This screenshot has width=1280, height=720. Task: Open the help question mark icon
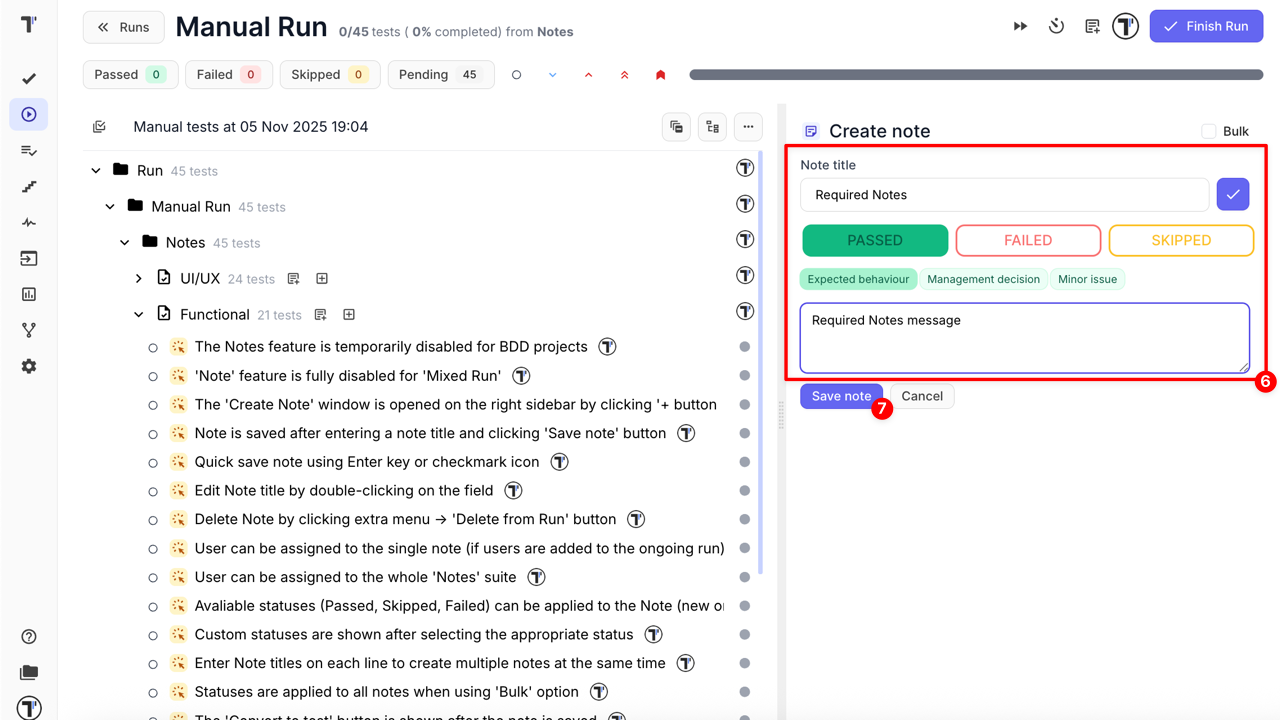point(29,637)
